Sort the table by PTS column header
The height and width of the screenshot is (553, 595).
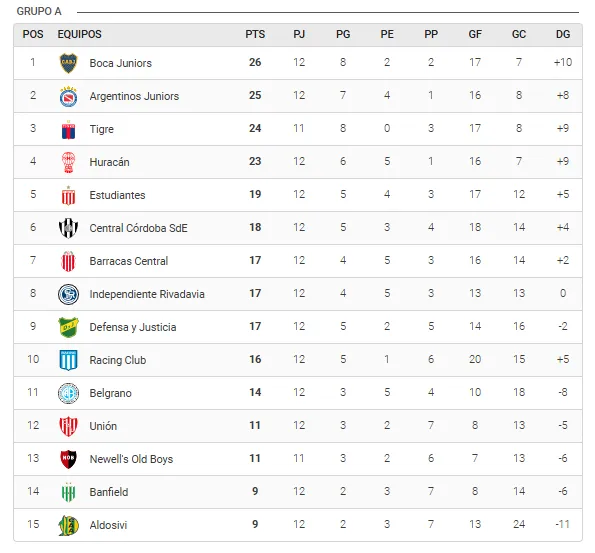point(255,34)
